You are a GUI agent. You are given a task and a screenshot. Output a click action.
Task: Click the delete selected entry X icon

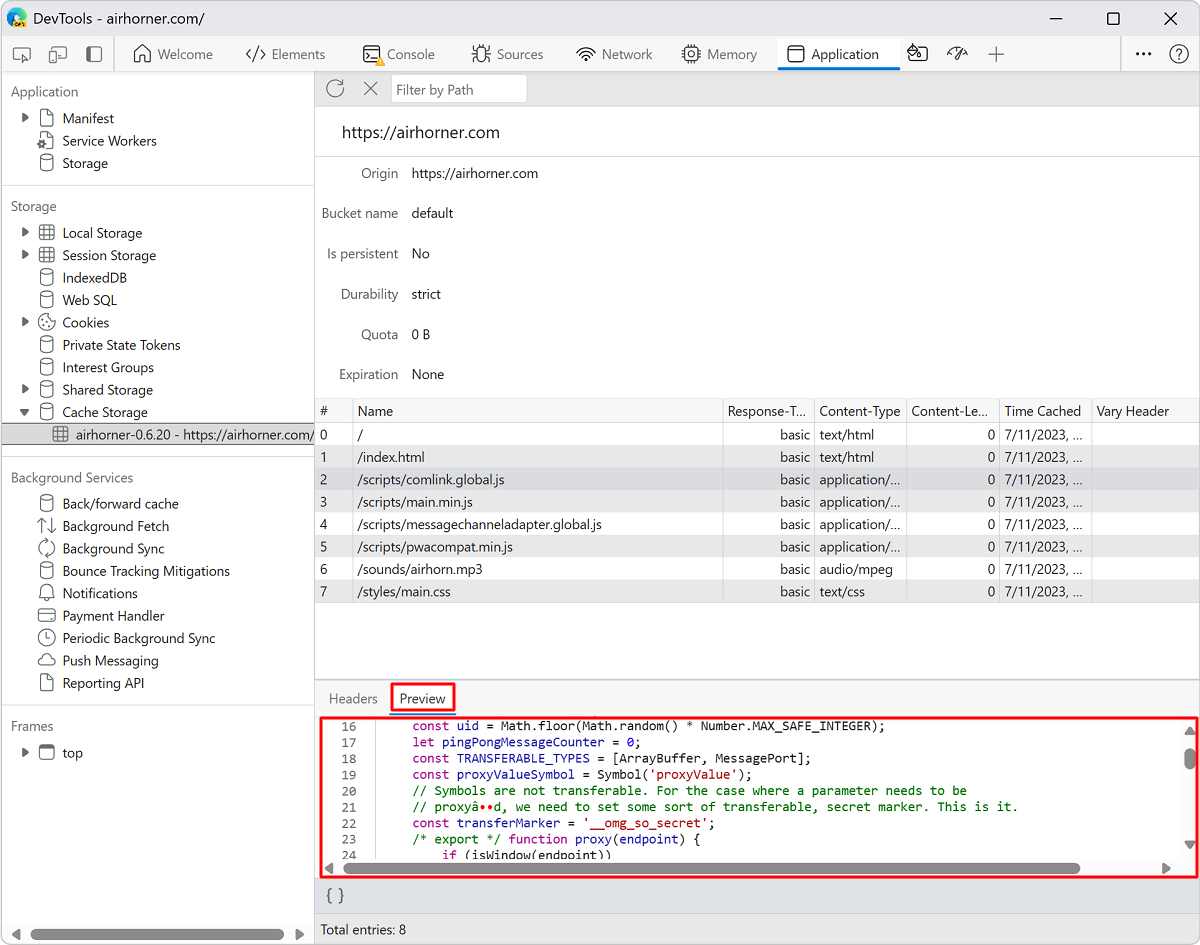click(x=370, y=89)
